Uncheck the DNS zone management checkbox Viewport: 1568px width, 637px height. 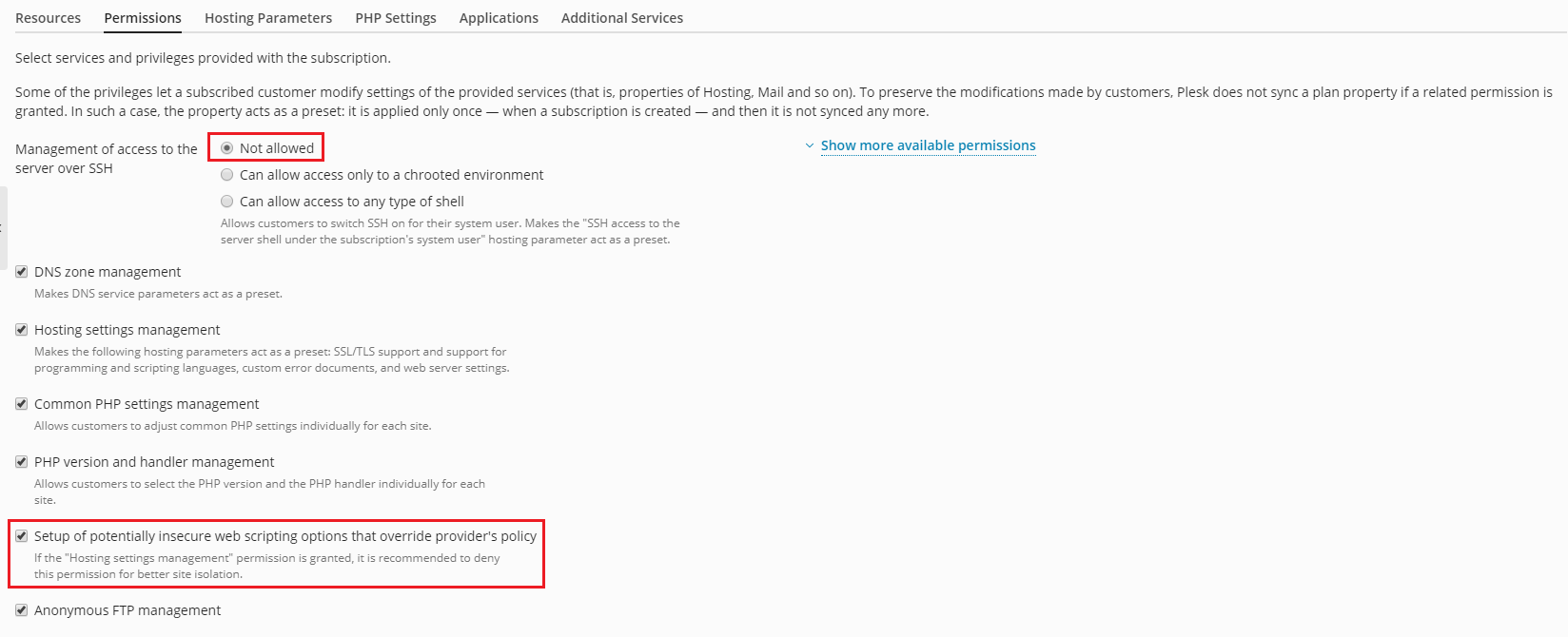pos(22,272)
